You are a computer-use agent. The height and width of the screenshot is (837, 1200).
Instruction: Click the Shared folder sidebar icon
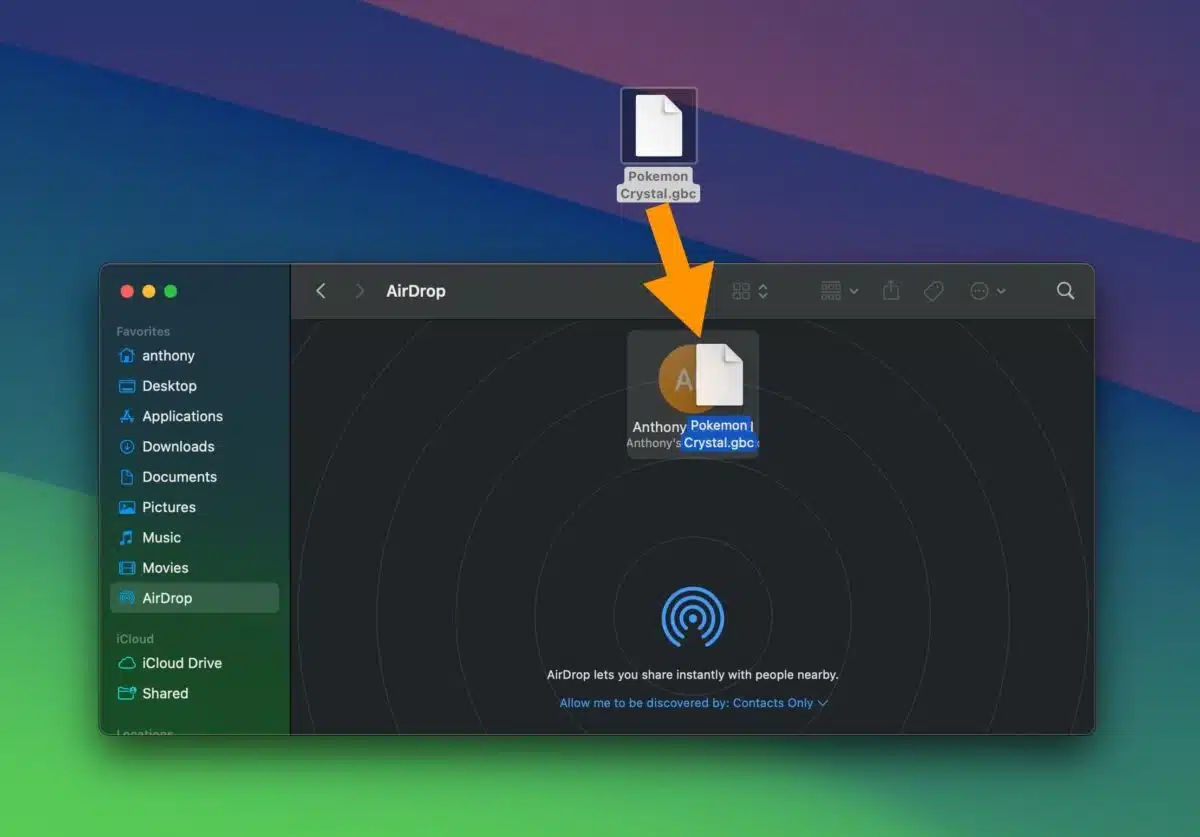pyautogui.click(x=126, y=693)
